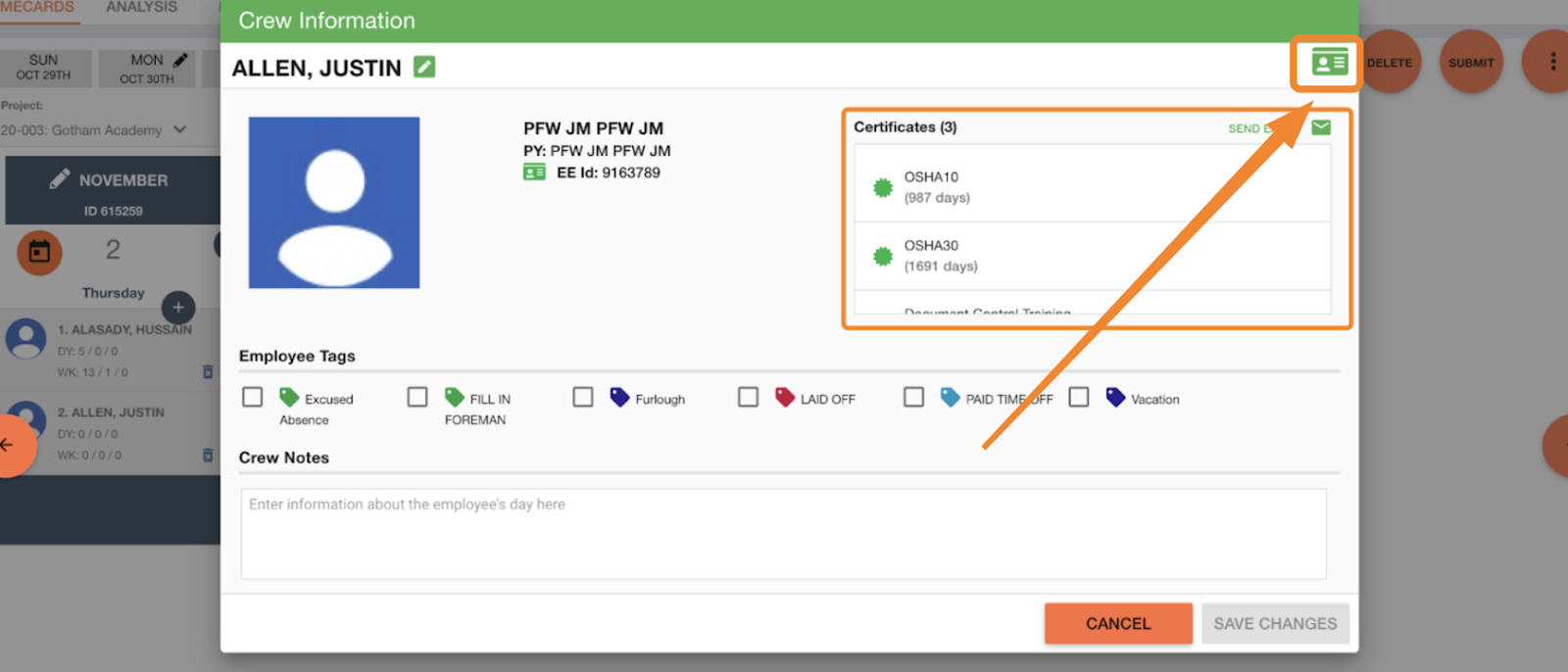Focus the Crew Notes text field

coord(784,534)
